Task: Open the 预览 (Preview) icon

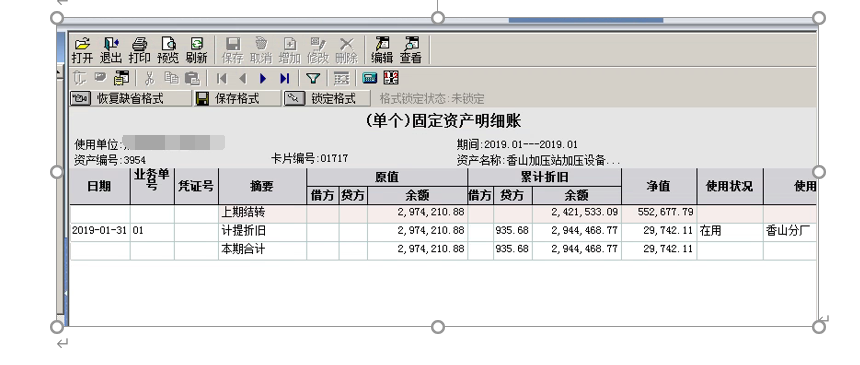Action: pyautogui.click(x=168, y=50)
